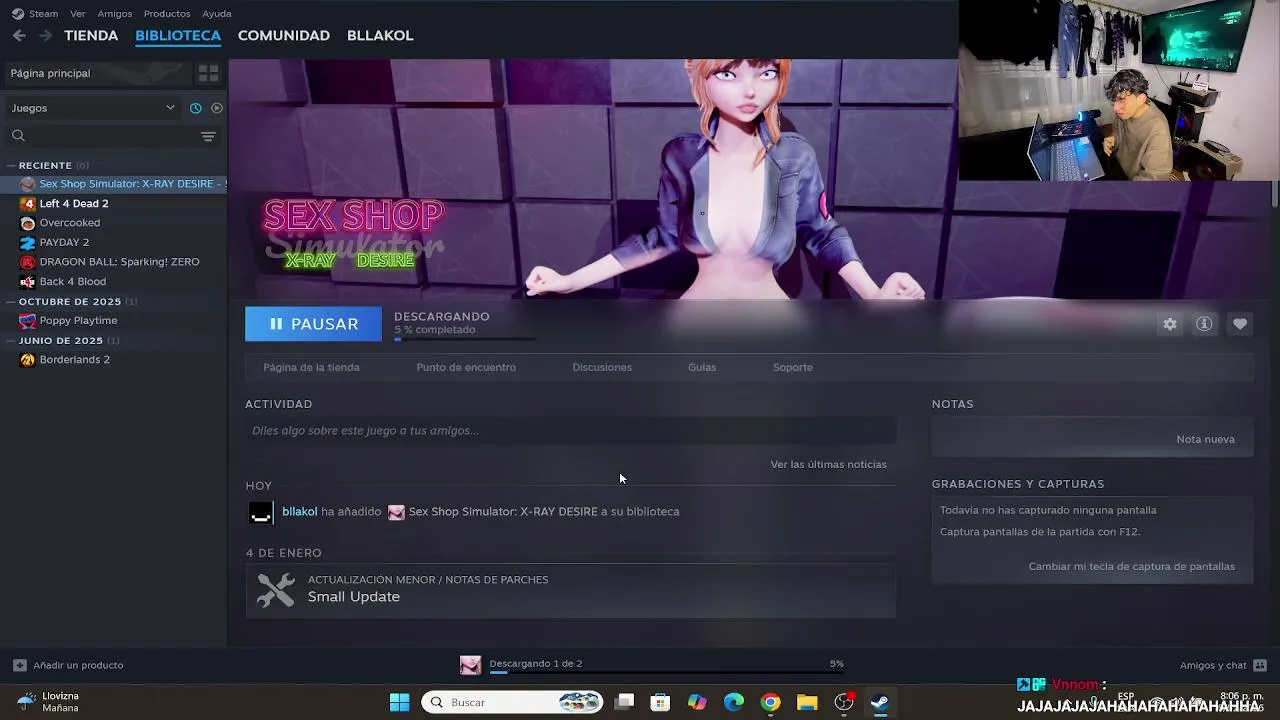The width and height of the screenshot is (1280, 720).
Task: Click Ver las últimas noticias
Action: pos(828,464)
